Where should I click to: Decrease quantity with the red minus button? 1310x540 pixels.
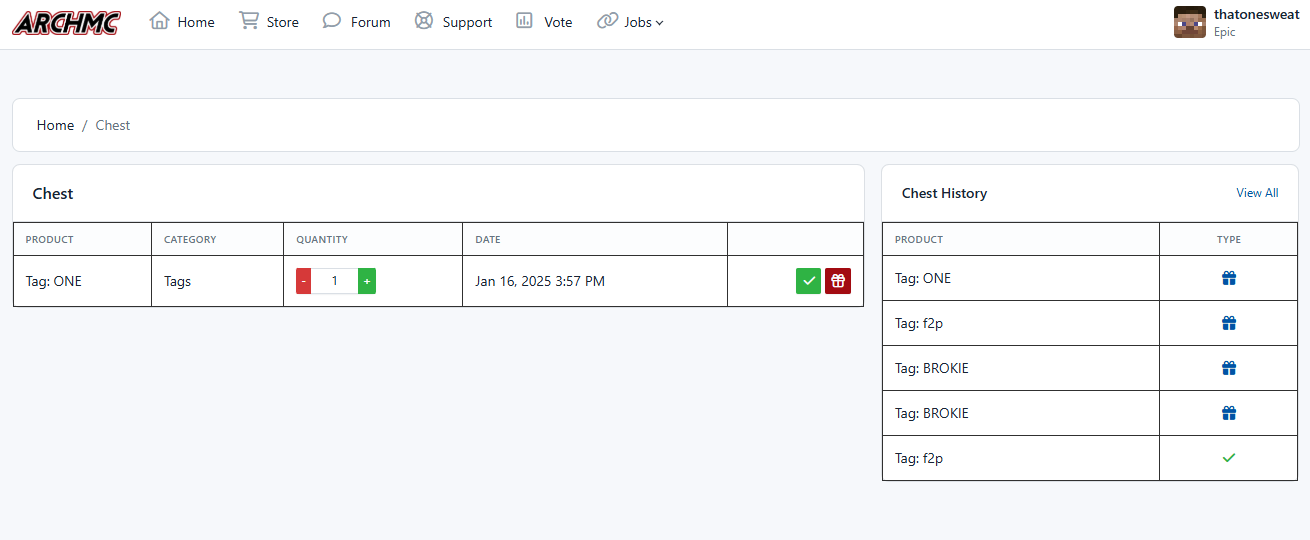coord(303,281)
